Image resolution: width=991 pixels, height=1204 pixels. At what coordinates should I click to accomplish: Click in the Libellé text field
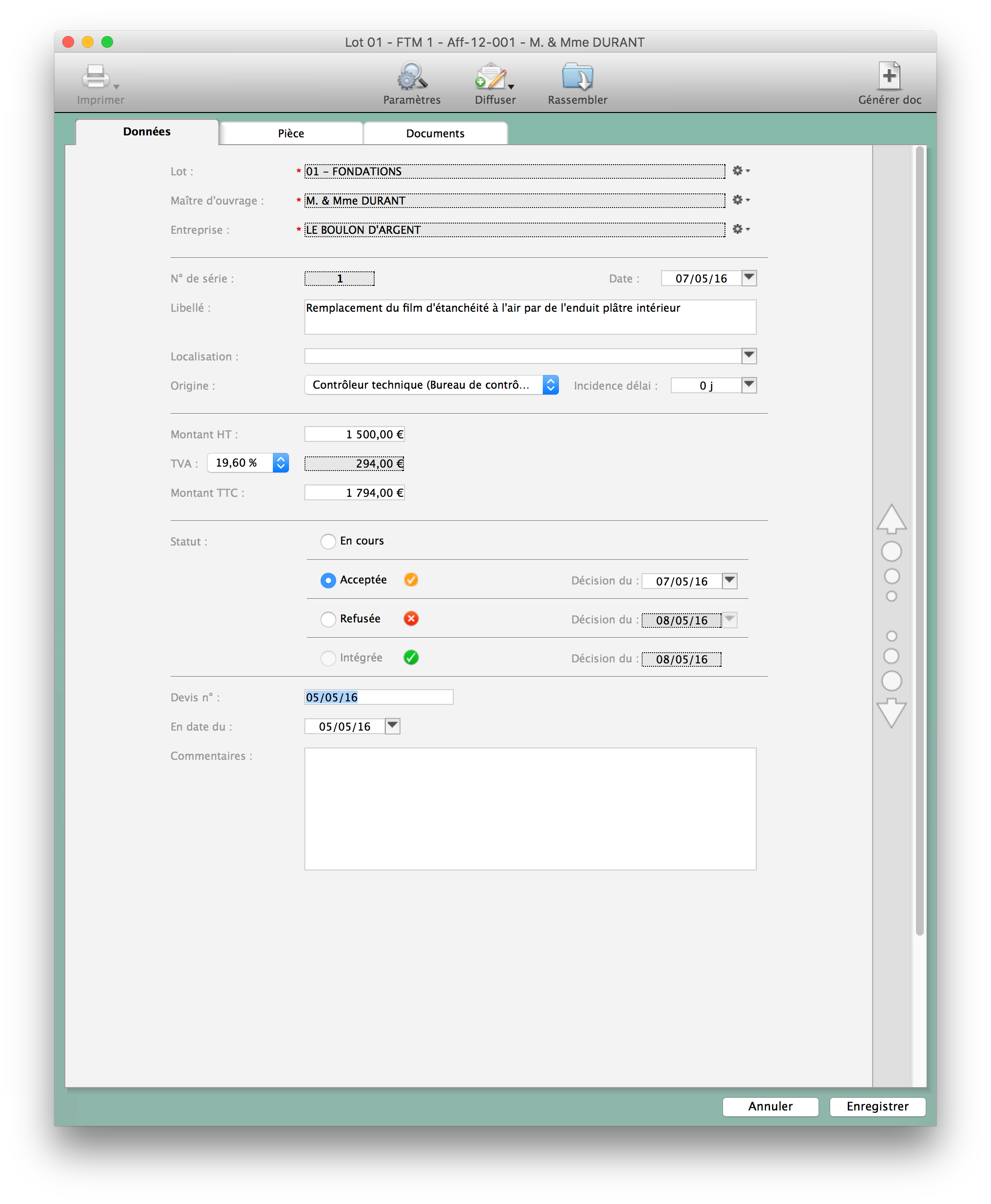[x=530, y=317]
